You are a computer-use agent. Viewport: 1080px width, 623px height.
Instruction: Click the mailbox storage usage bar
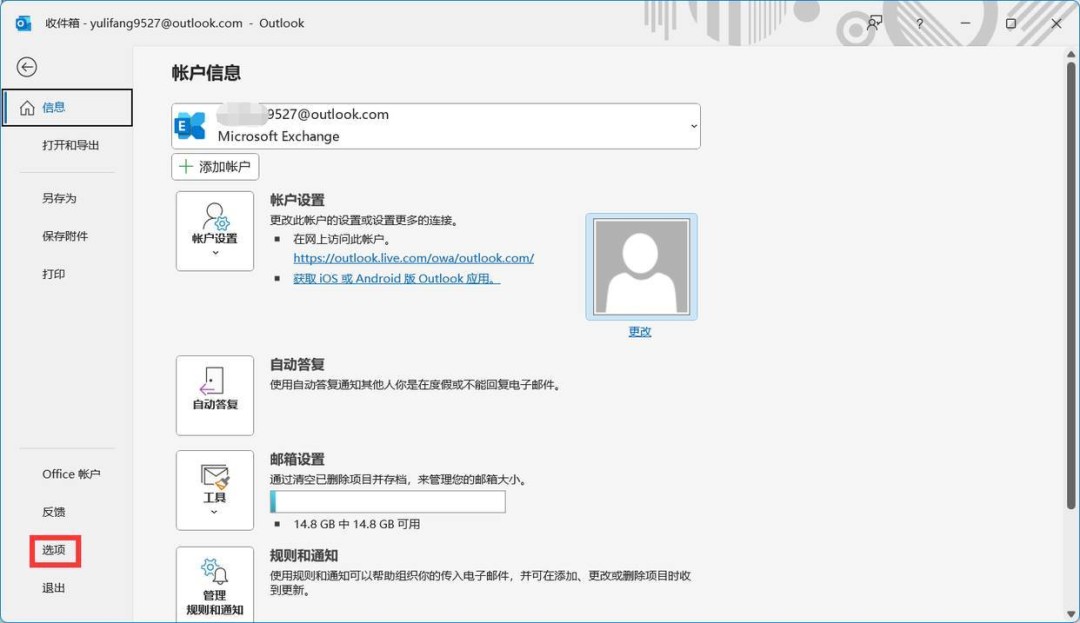click(386, 501)
